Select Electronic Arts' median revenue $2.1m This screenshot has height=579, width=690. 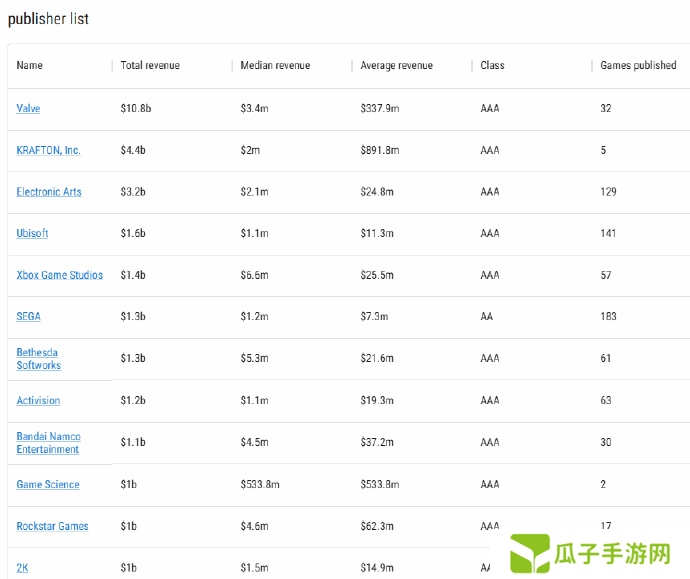coord(254,192)
